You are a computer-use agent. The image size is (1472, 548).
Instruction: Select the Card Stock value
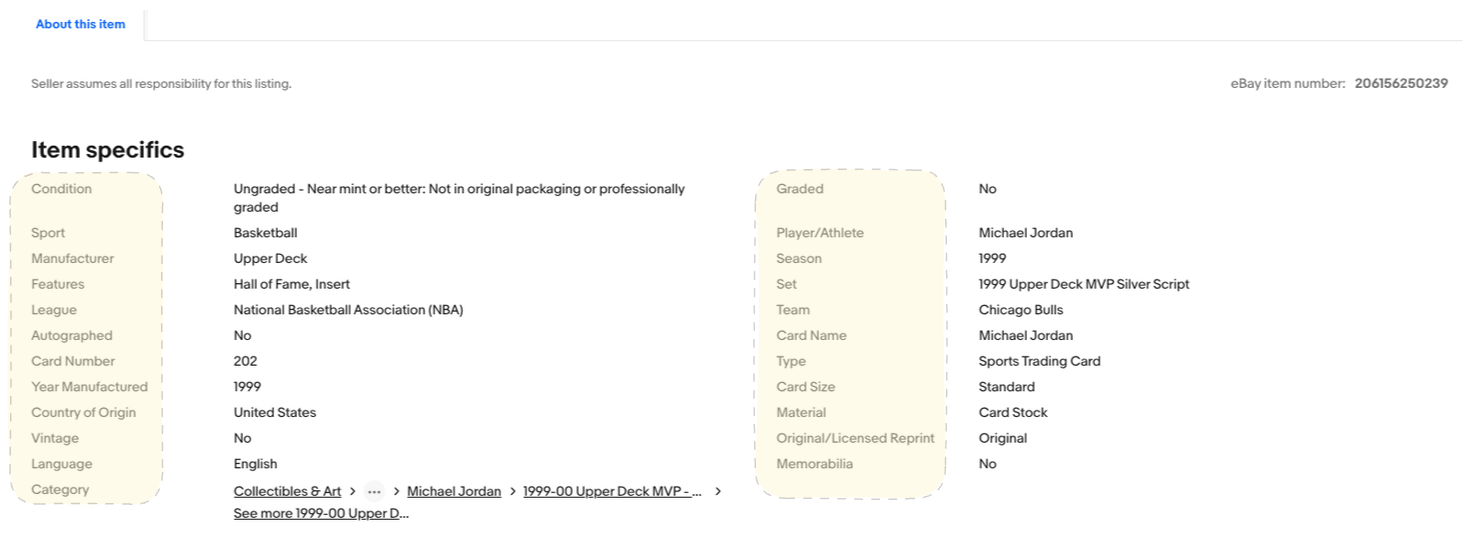(x=1013, y=413)
